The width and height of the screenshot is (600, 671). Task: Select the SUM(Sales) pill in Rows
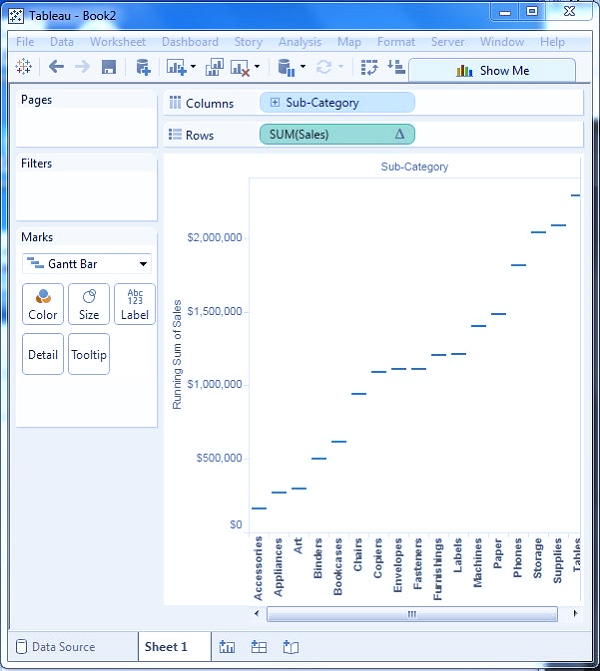tap(337, 134)
